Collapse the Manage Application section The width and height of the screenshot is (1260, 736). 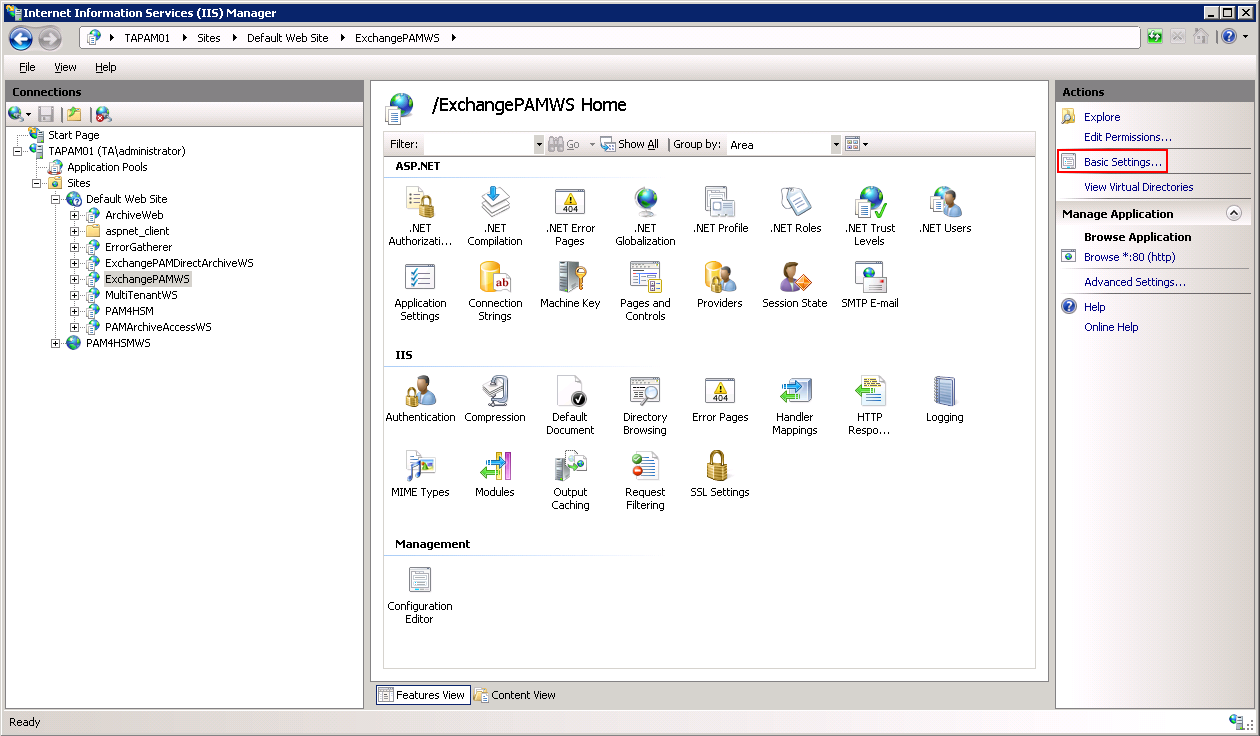[1235, 213]
